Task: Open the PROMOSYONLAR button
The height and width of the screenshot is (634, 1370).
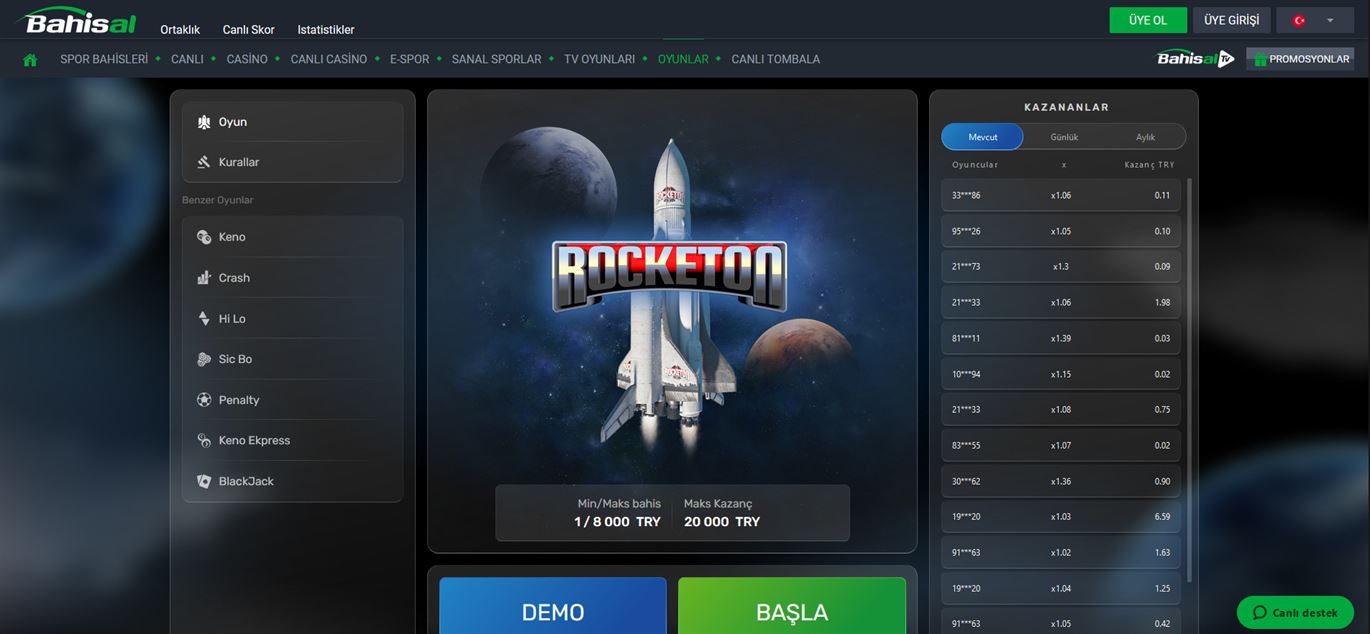Action: pyautogui.click(x=1300, y=59)
